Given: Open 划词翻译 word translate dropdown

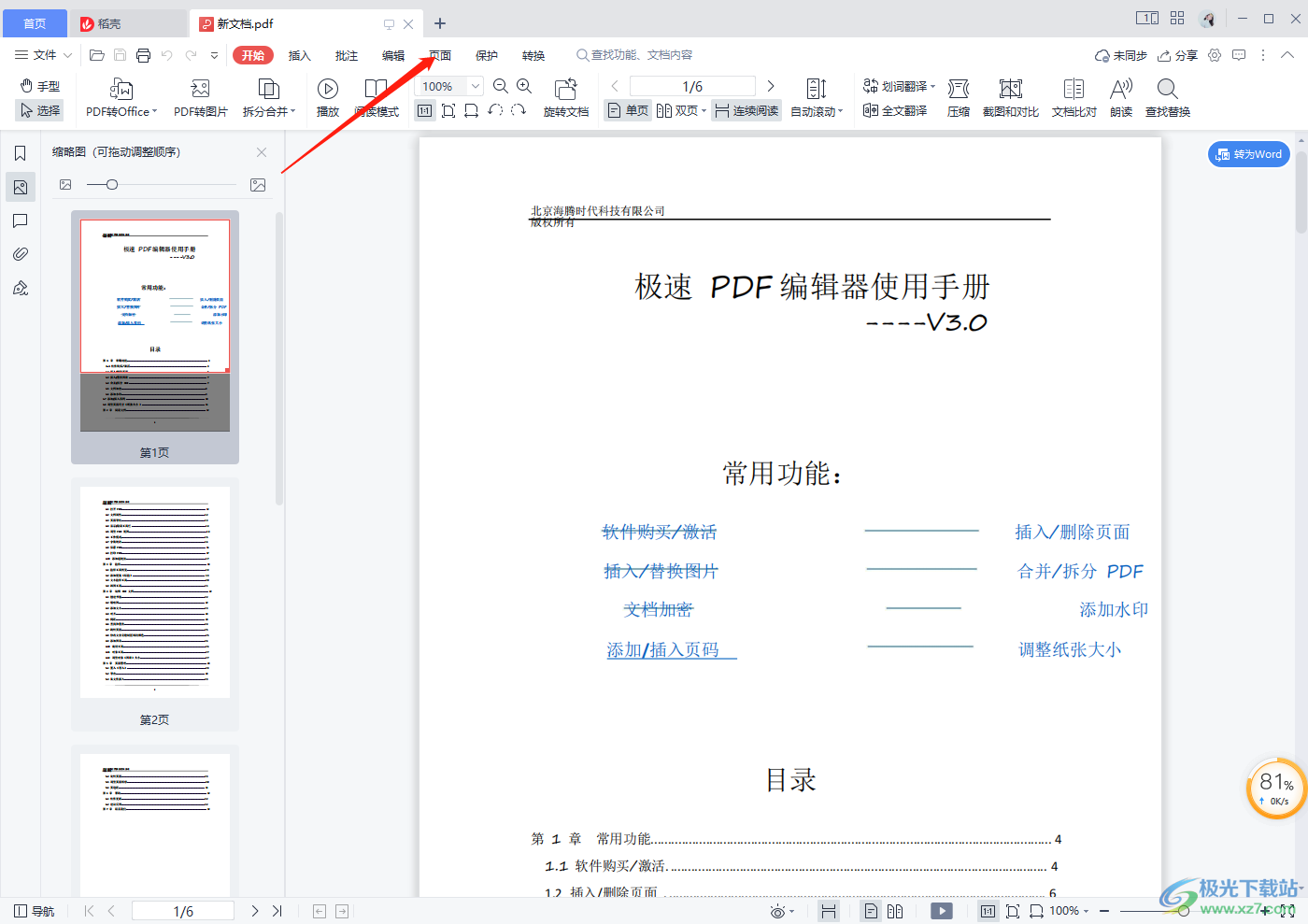Looking at the screenshot, I should (899, 86).
